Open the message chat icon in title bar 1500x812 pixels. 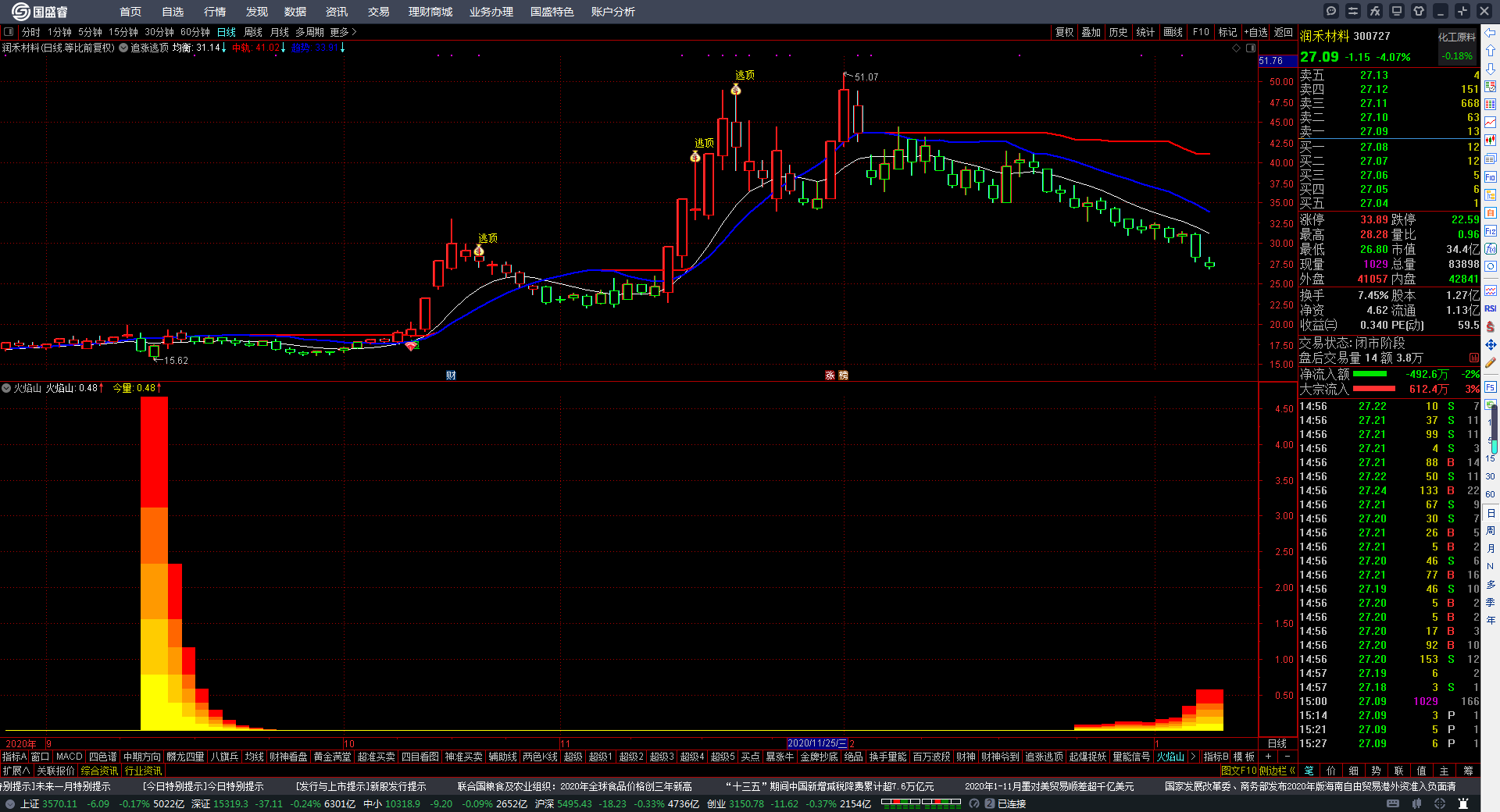(x=1331, y=11)
